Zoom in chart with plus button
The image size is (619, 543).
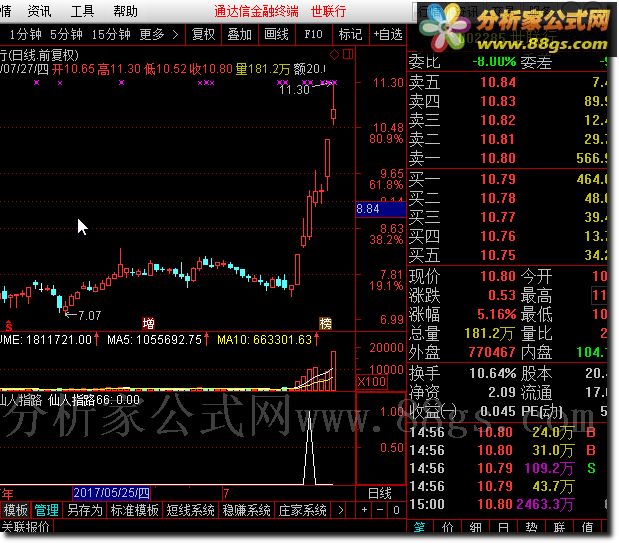tap(364, 510)
